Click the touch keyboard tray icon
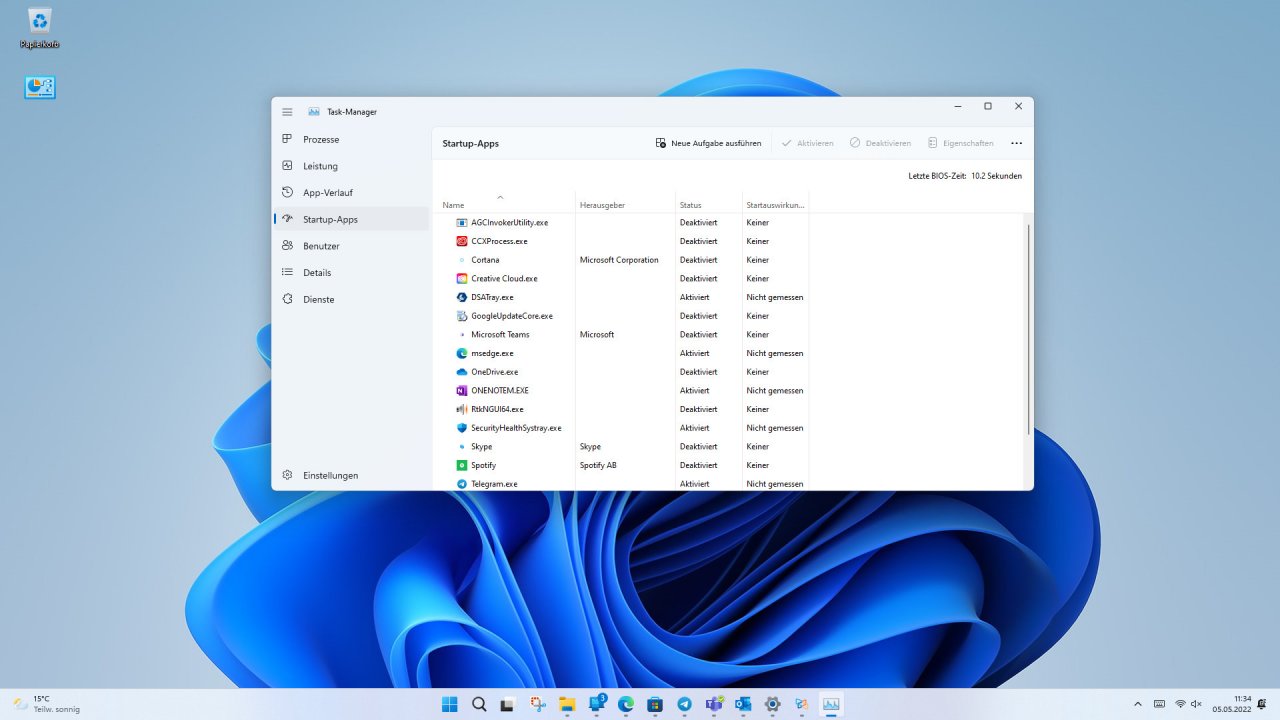The width and height of the screenshot is (1280, 720). (1159, 704)
